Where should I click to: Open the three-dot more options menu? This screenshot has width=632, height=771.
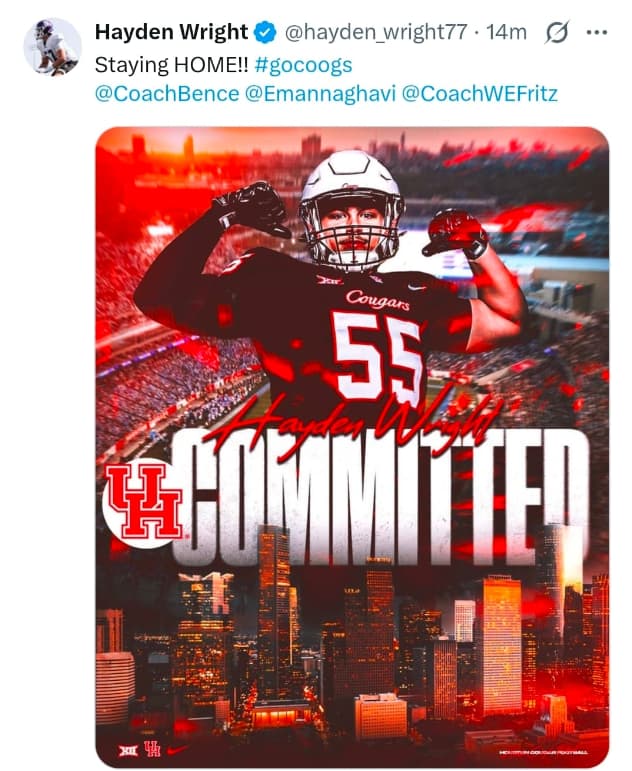click(596, 32)
